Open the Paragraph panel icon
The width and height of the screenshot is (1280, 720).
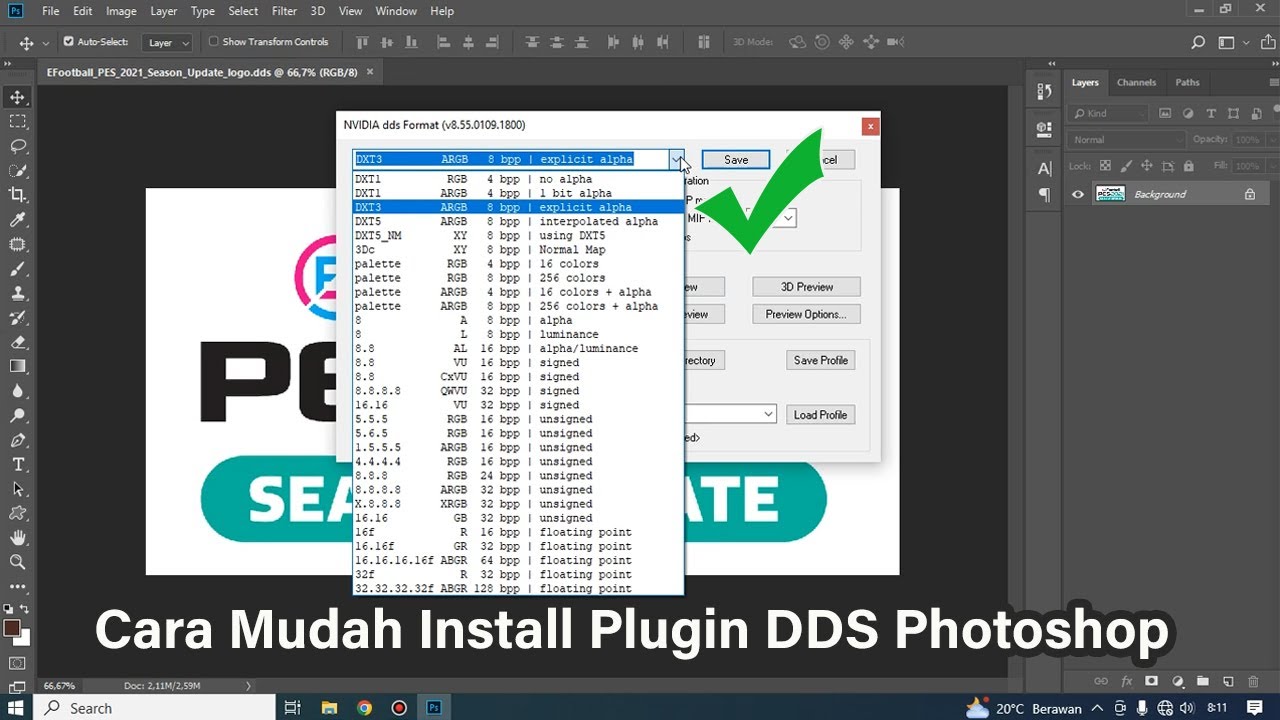click(1045, 194)
